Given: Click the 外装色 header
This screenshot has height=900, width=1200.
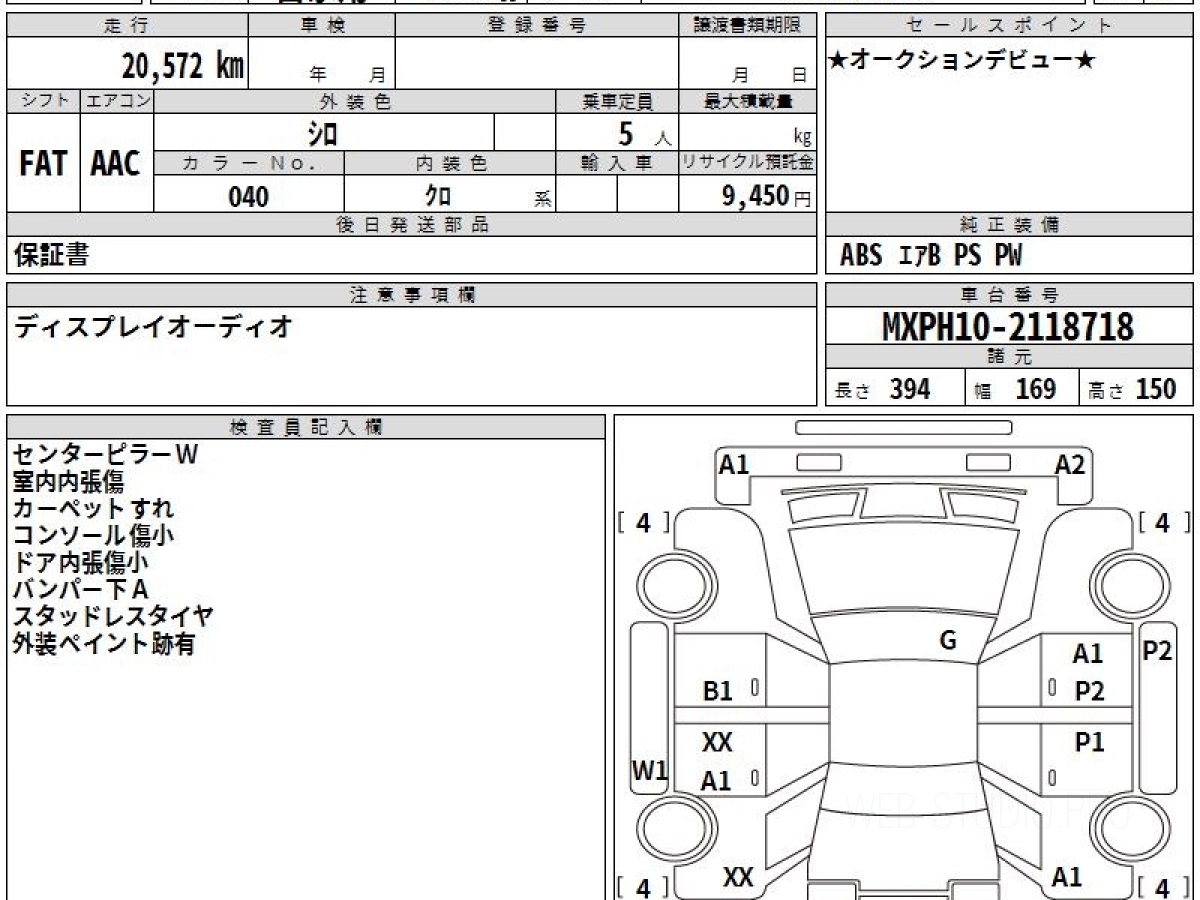Looking at the screenshot, I should [x=355, y=101].
